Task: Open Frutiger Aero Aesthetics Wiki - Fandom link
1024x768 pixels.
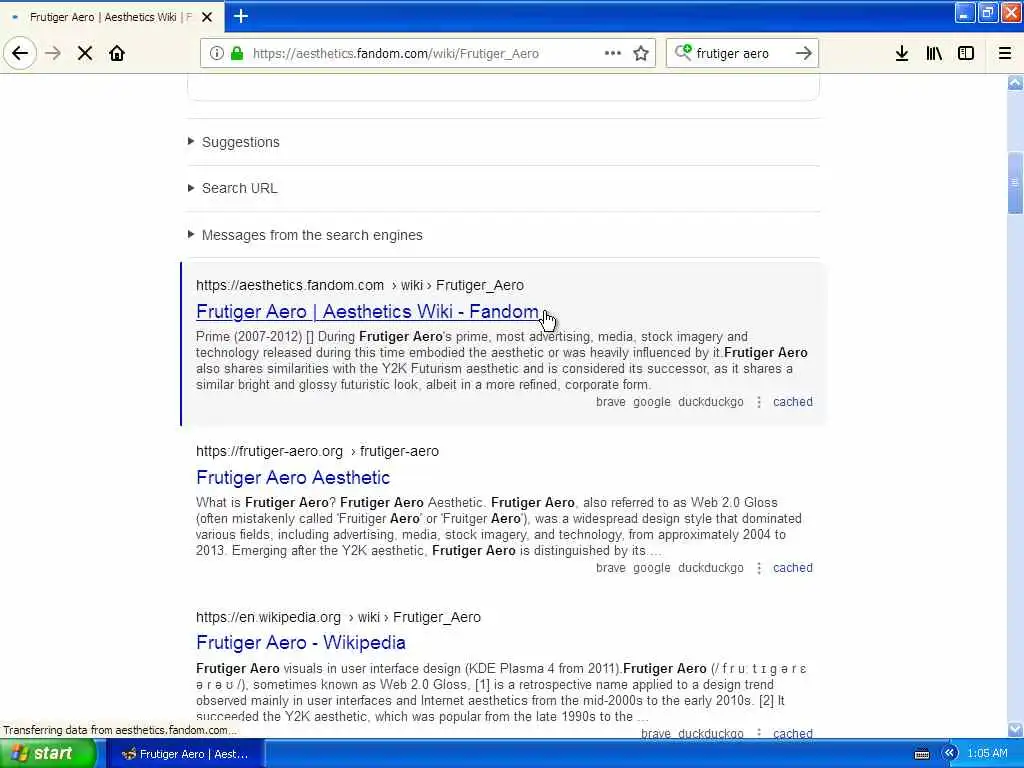Action: [x=368, y=312]
